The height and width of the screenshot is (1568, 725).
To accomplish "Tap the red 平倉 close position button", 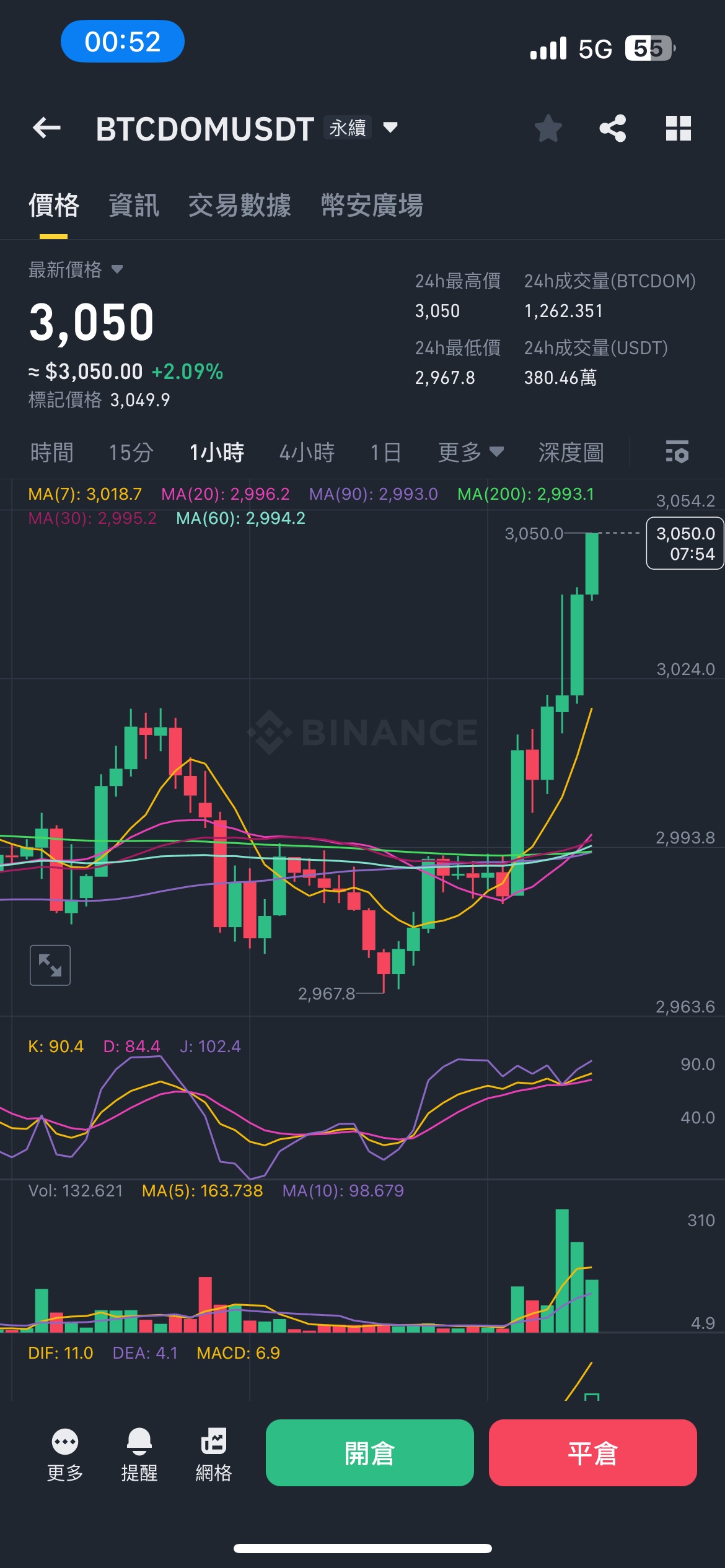I will click(593, 1453).
